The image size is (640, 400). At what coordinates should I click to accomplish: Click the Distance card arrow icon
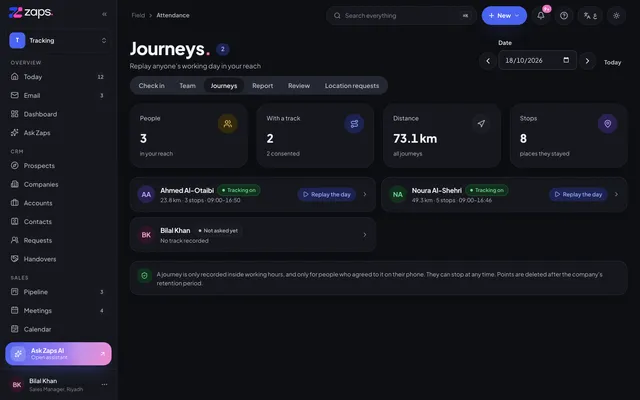(x=481, y=124)
